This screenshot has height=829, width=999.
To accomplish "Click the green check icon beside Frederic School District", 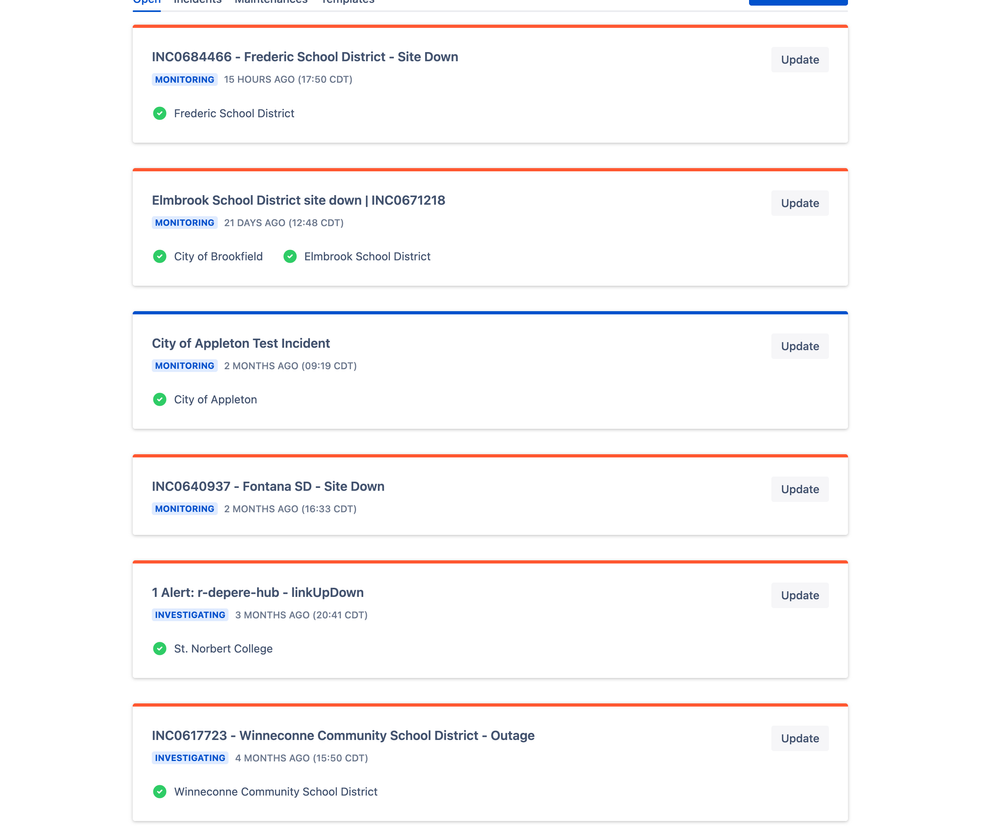I will pyautogui.click(x=160, y=114).
